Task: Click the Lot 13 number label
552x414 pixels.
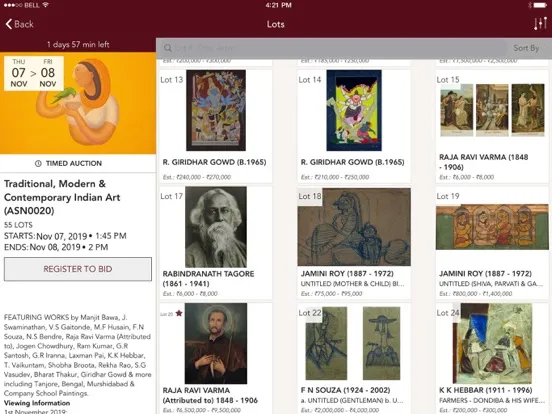Action: (172, 80)
